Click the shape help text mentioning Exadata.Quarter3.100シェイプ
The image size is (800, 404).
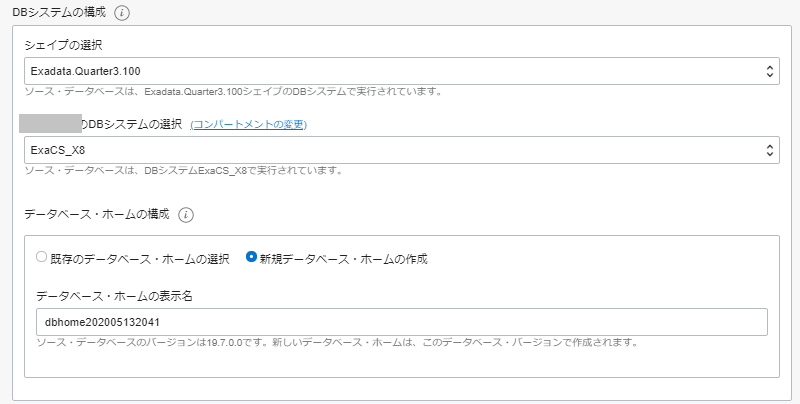click(233, 92)
